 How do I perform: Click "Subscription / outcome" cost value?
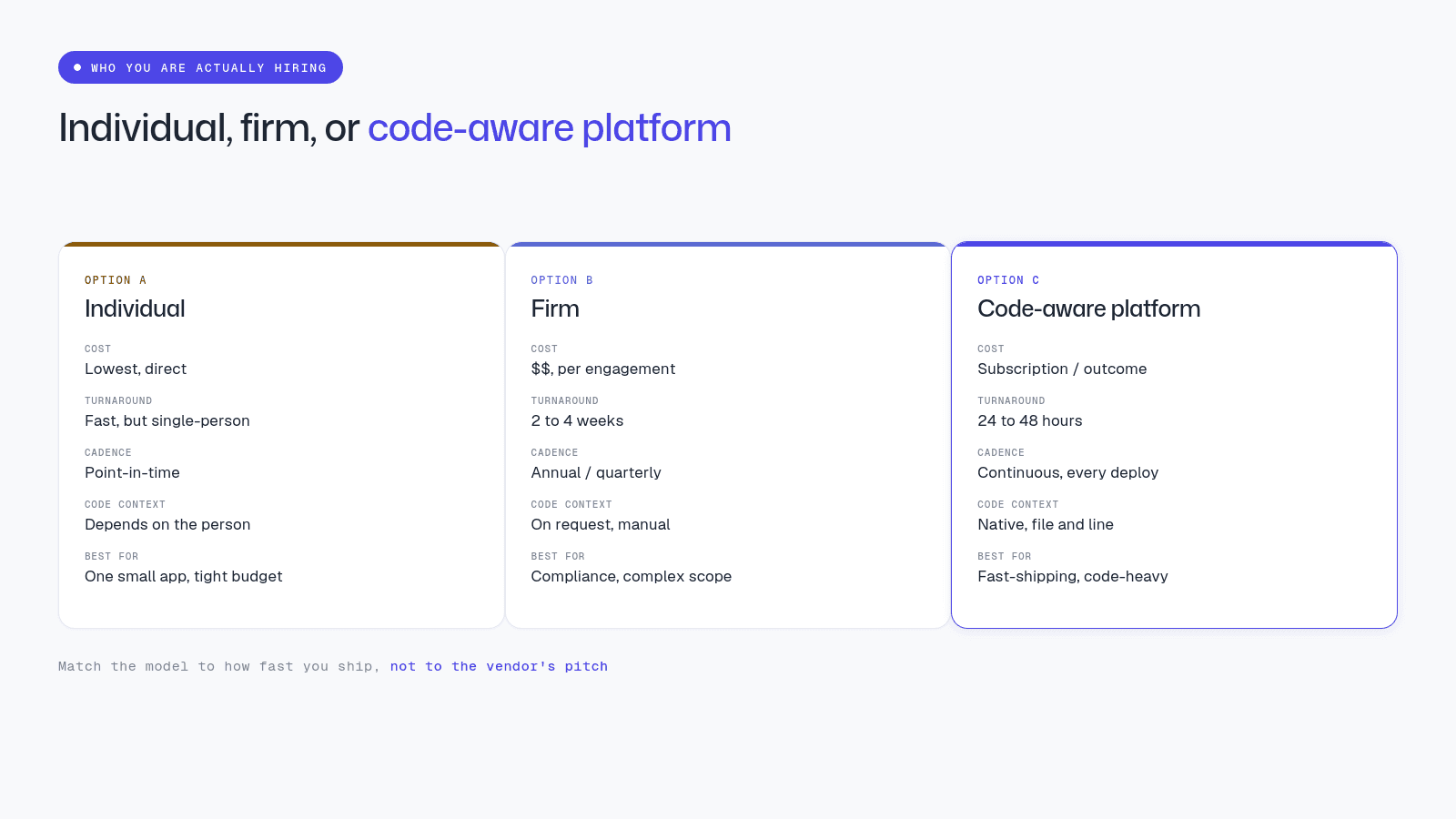pos(1062,369)
